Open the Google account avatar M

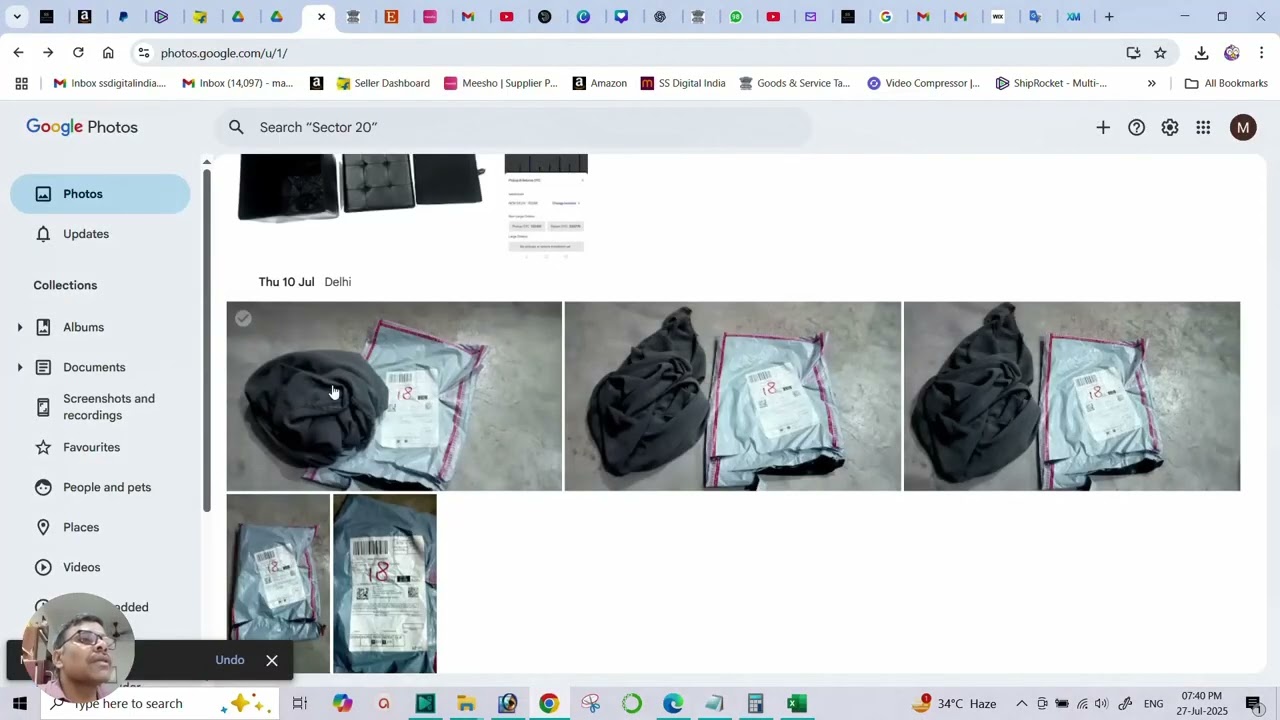tap(1243, 127)
